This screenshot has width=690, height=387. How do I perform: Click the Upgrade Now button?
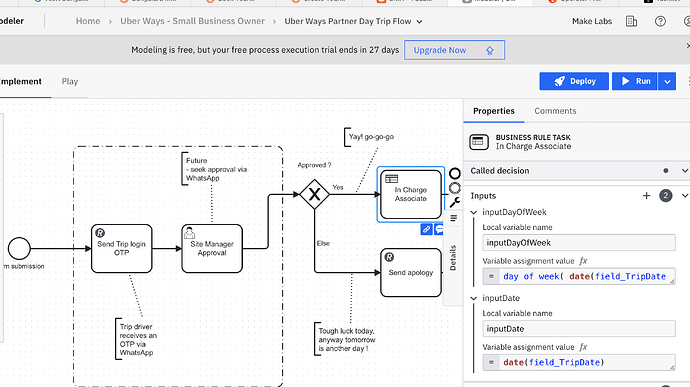pyautogui.click(x=454, y=50)
